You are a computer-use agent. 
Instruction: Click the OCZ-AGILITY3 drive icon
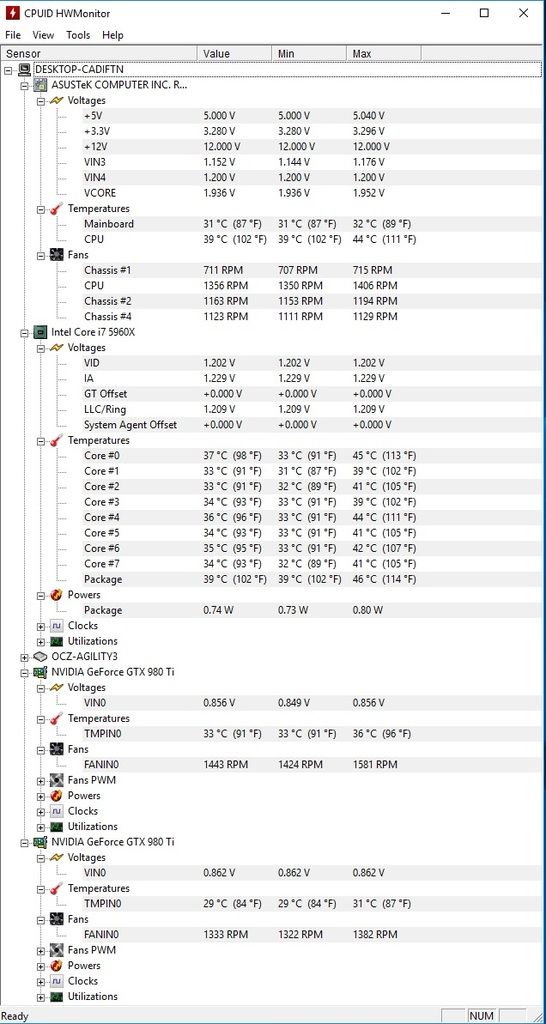point(40,656)
